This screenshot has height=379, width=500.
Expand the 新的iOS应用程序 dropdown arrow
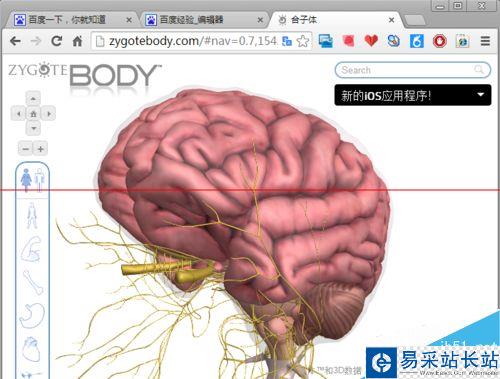point(480,95)
